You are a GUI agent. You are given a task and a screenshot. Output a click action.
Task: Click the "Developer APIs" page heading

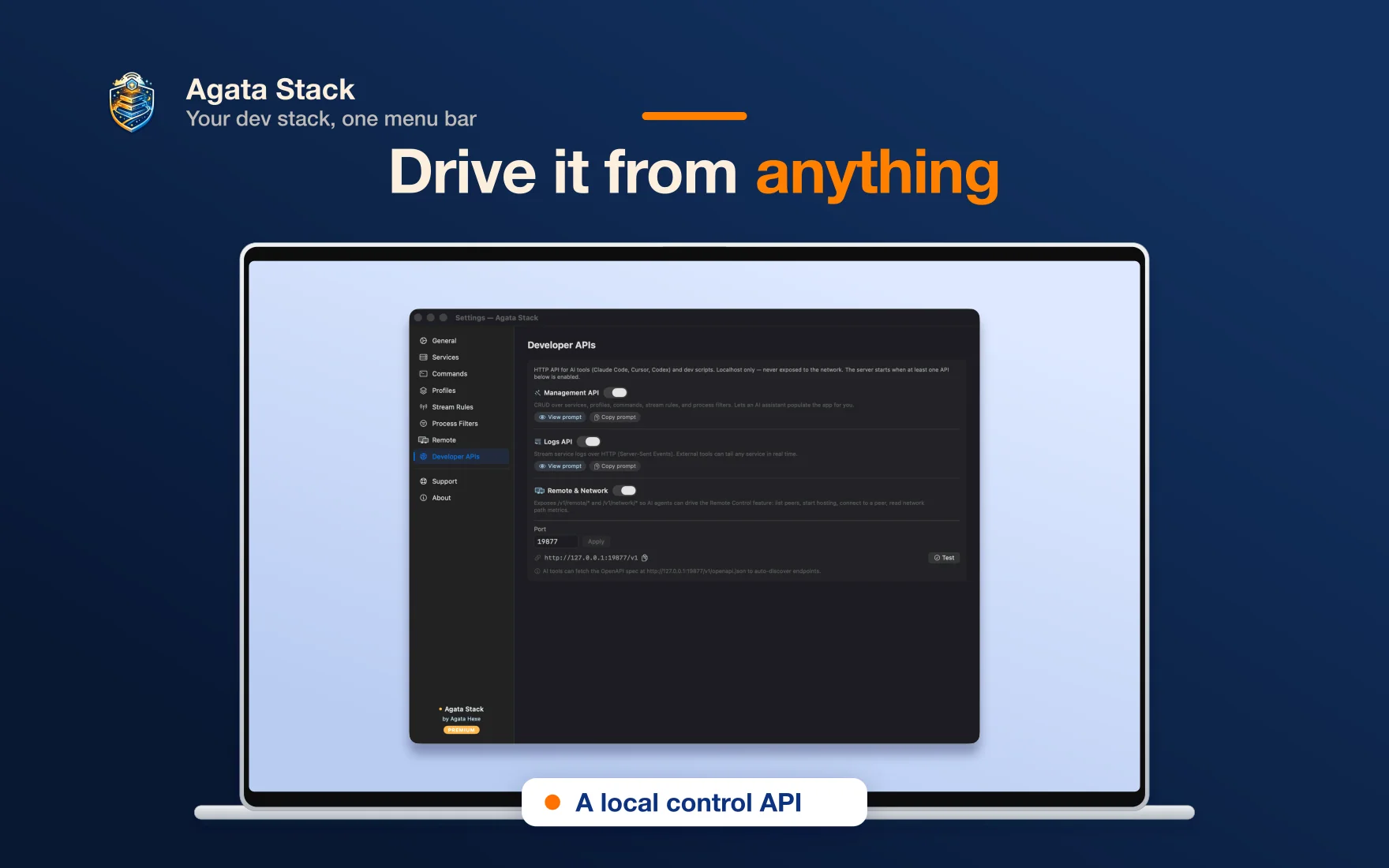click(x=562, y=346)
